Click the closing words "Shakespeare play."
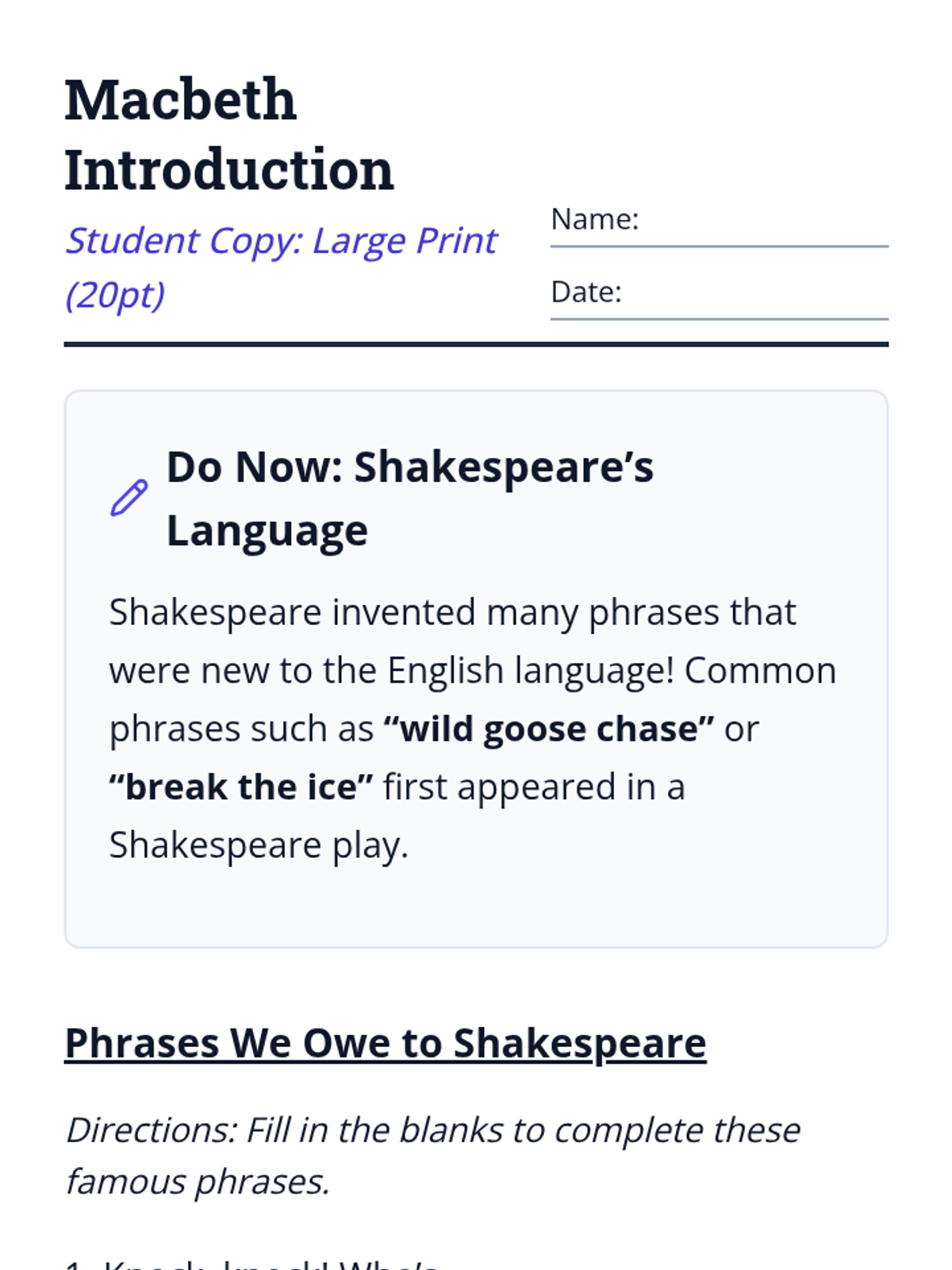Viewport: 952px width, 1270px height. [x=258, y=845]
